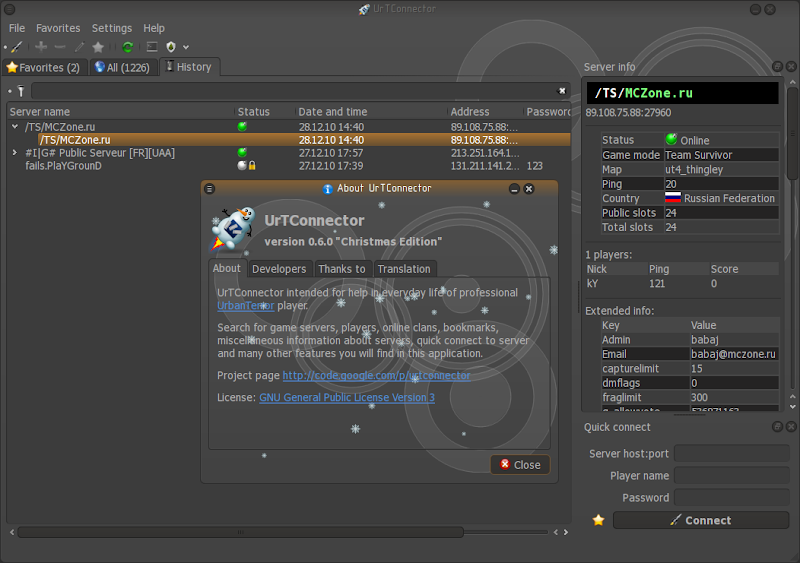The height and width of the screenshot is (563, 800).
Task: Open the Favorites menu
Action: 58,28
